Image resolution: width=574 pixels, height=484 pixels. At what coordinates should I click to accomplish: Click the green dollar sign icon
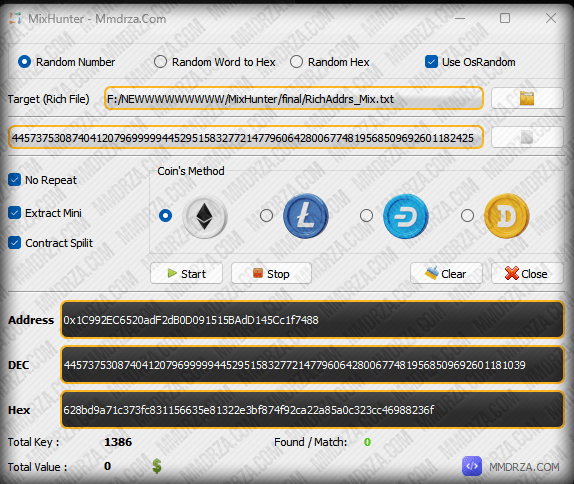[x=157, y=466]
